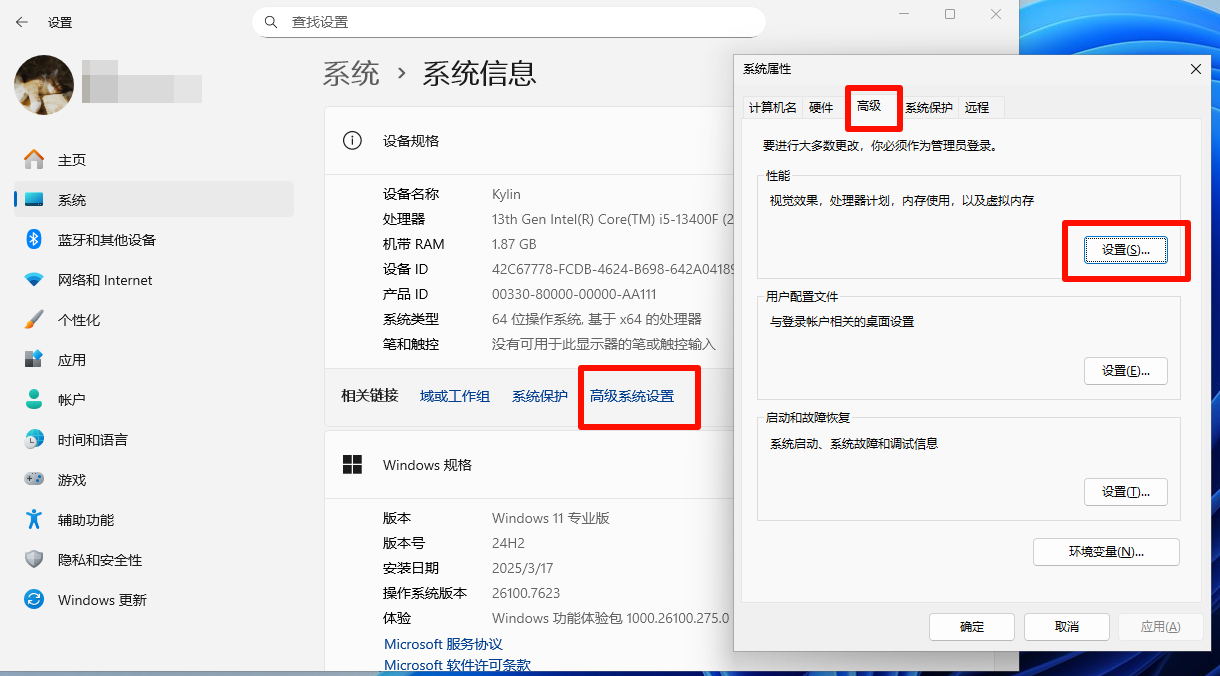Open 个性化 paintbrush icon

pyautogui.click(x=34, y=320)
